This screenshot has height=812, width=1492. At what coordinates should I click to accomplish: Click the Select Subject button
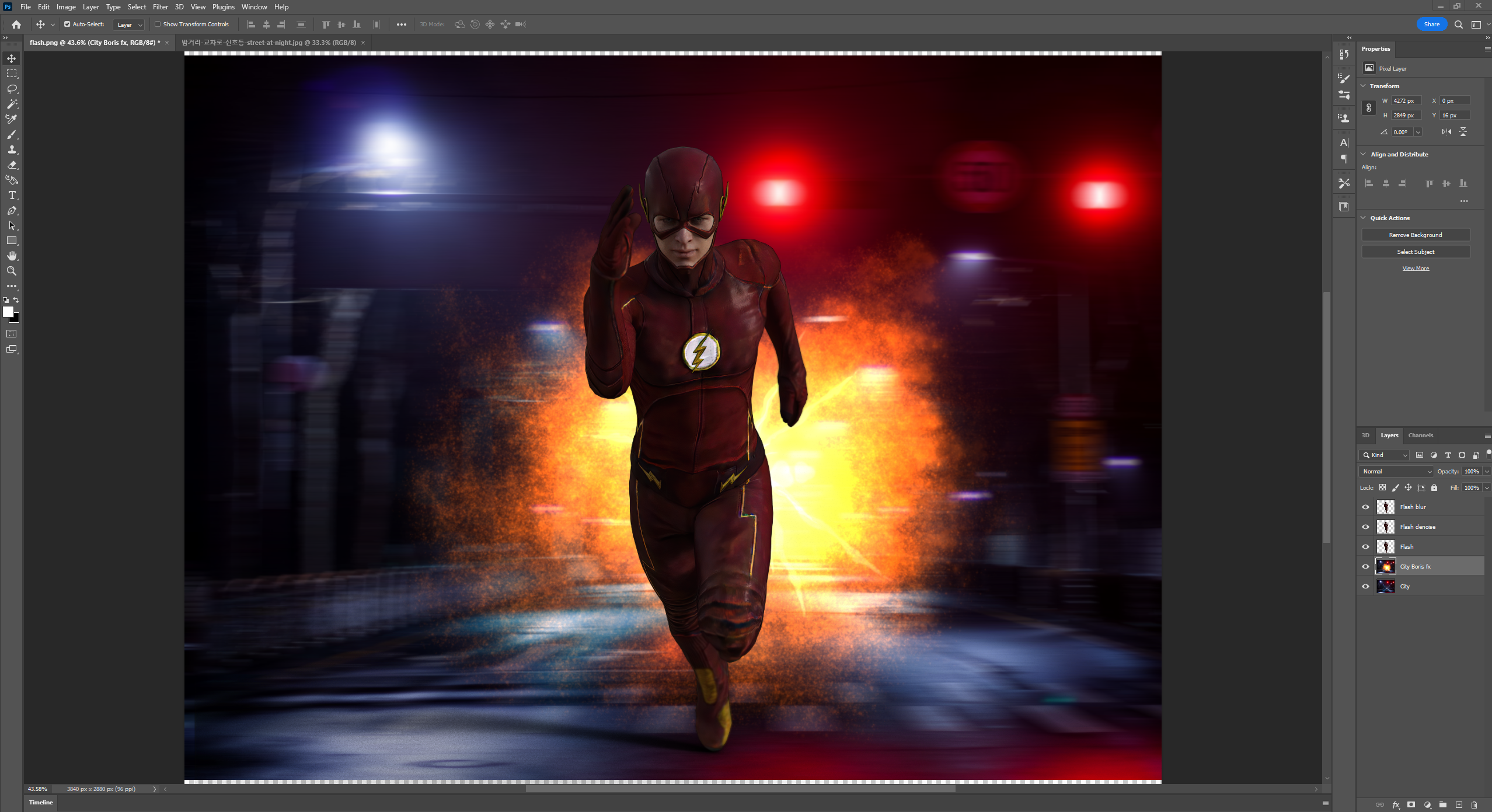pos(1416,252)
